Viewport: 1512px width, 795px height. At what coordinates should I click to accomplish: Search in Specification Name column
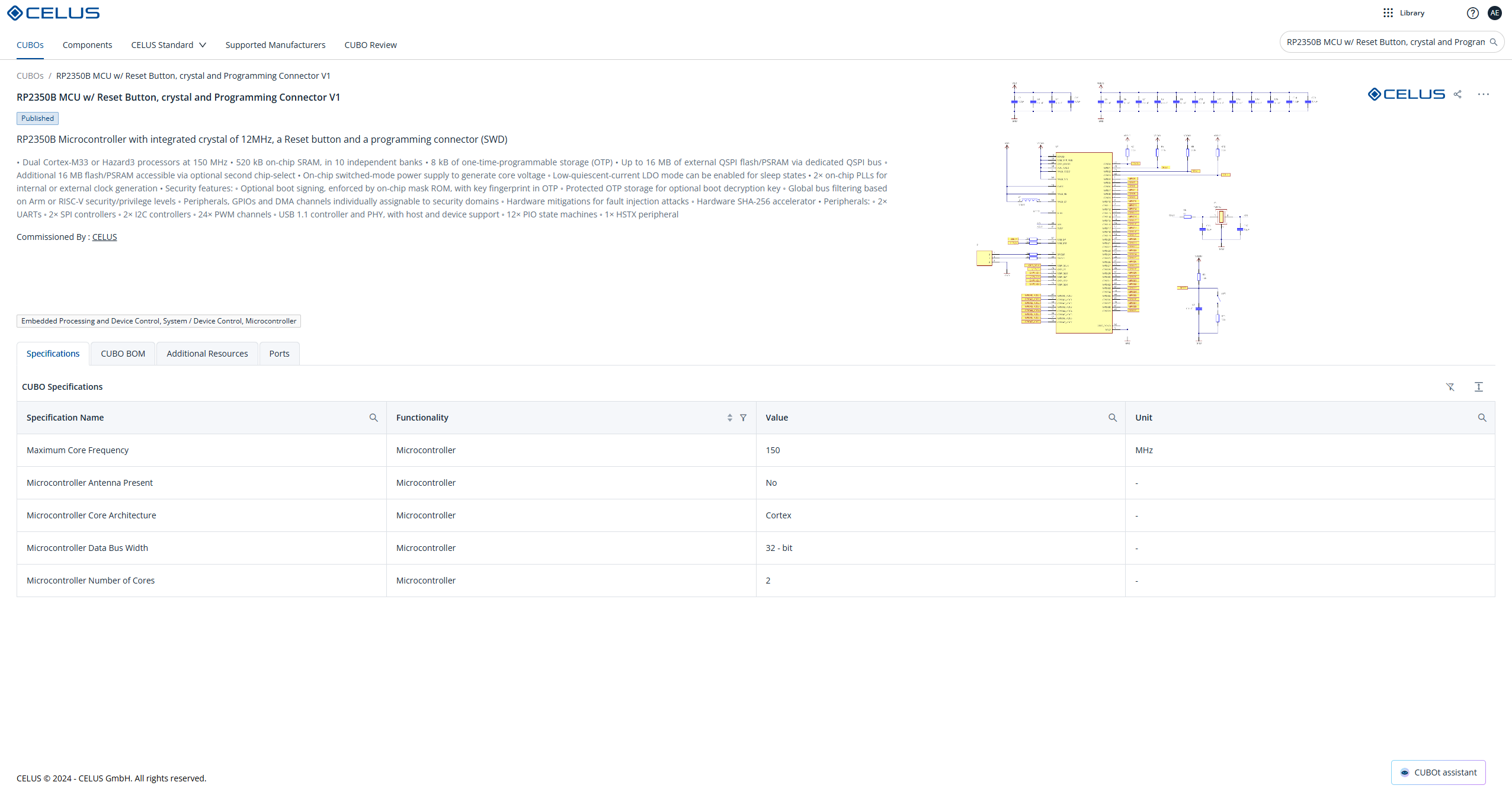[x=373, y=418]
